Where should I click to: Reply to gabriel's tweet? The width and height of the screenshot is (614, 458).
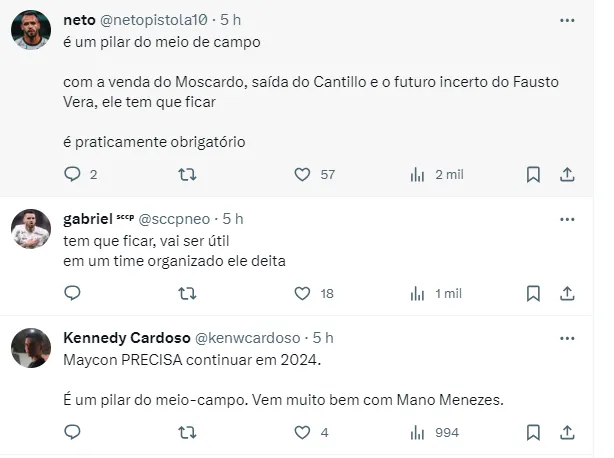coord(73,293)
